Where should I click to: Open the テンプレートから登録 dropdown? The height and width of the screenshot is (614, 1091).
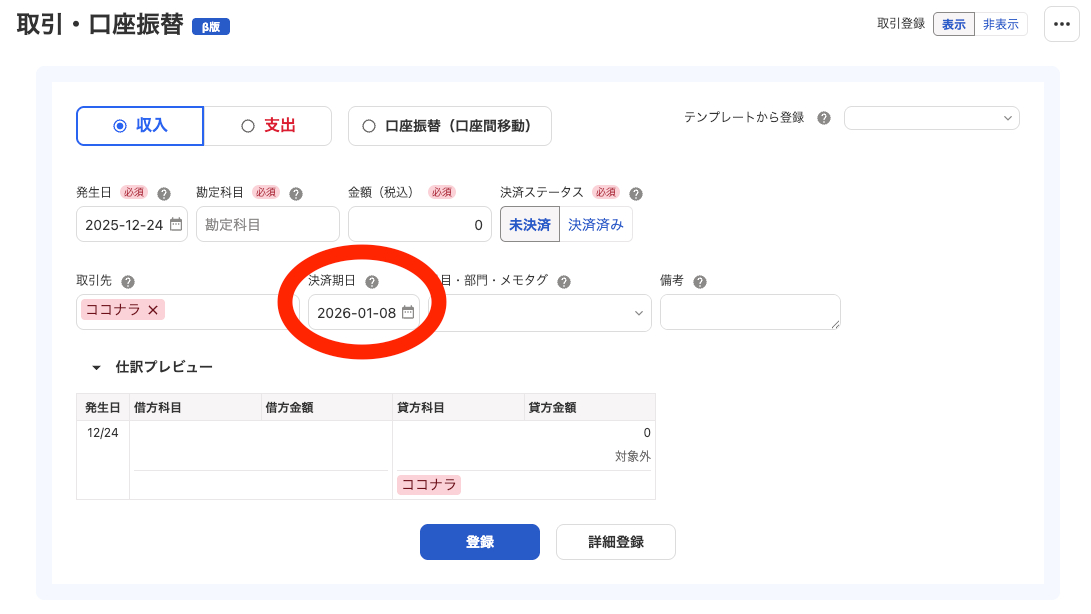click(x=931, y=117)
